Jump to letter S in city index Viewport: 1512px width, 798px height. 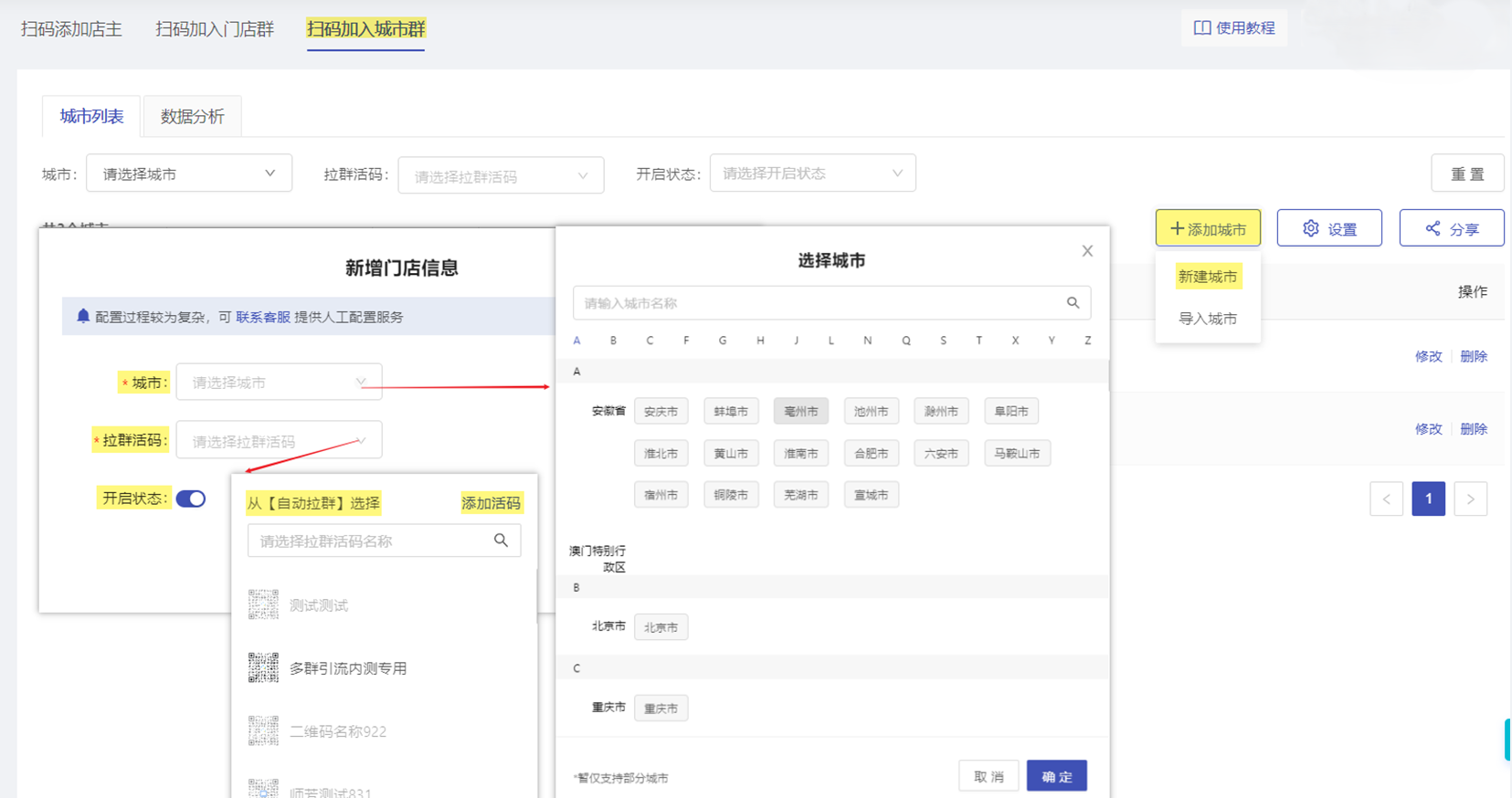click(x=943, y=341)
